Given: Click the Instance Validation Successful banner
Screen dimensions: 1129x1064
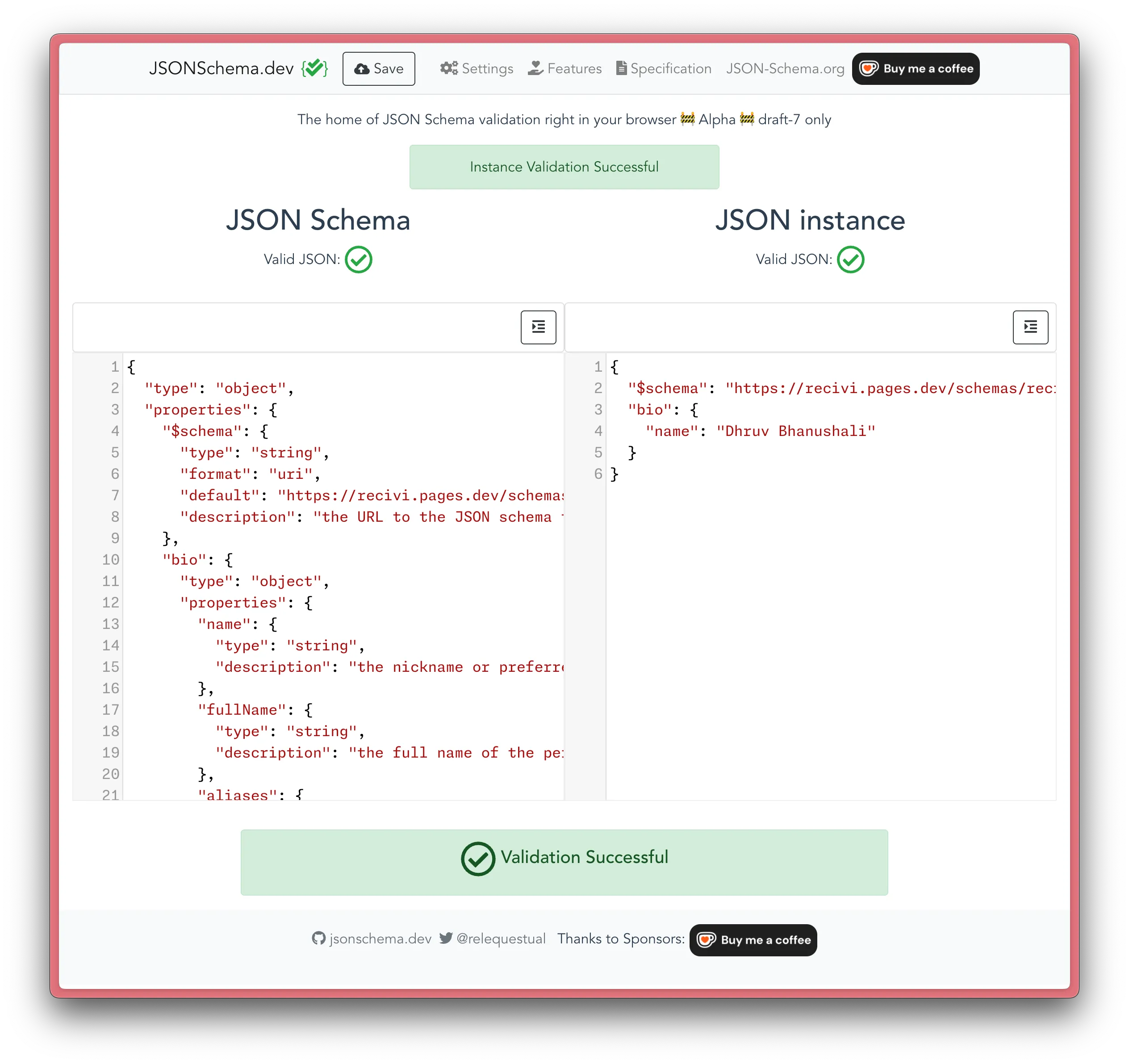Looking at the screenshot, I should (x=564, y=167).
